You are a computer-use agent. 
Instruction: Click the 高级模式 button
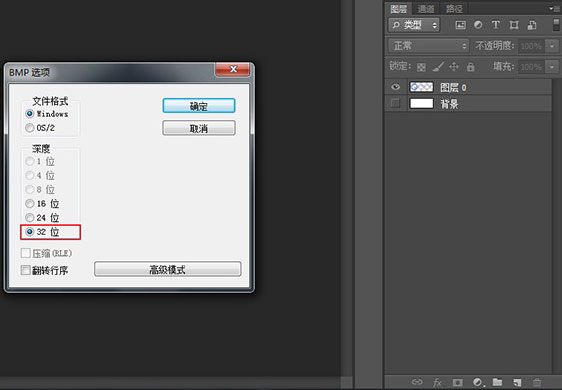(x=168, y=269)
